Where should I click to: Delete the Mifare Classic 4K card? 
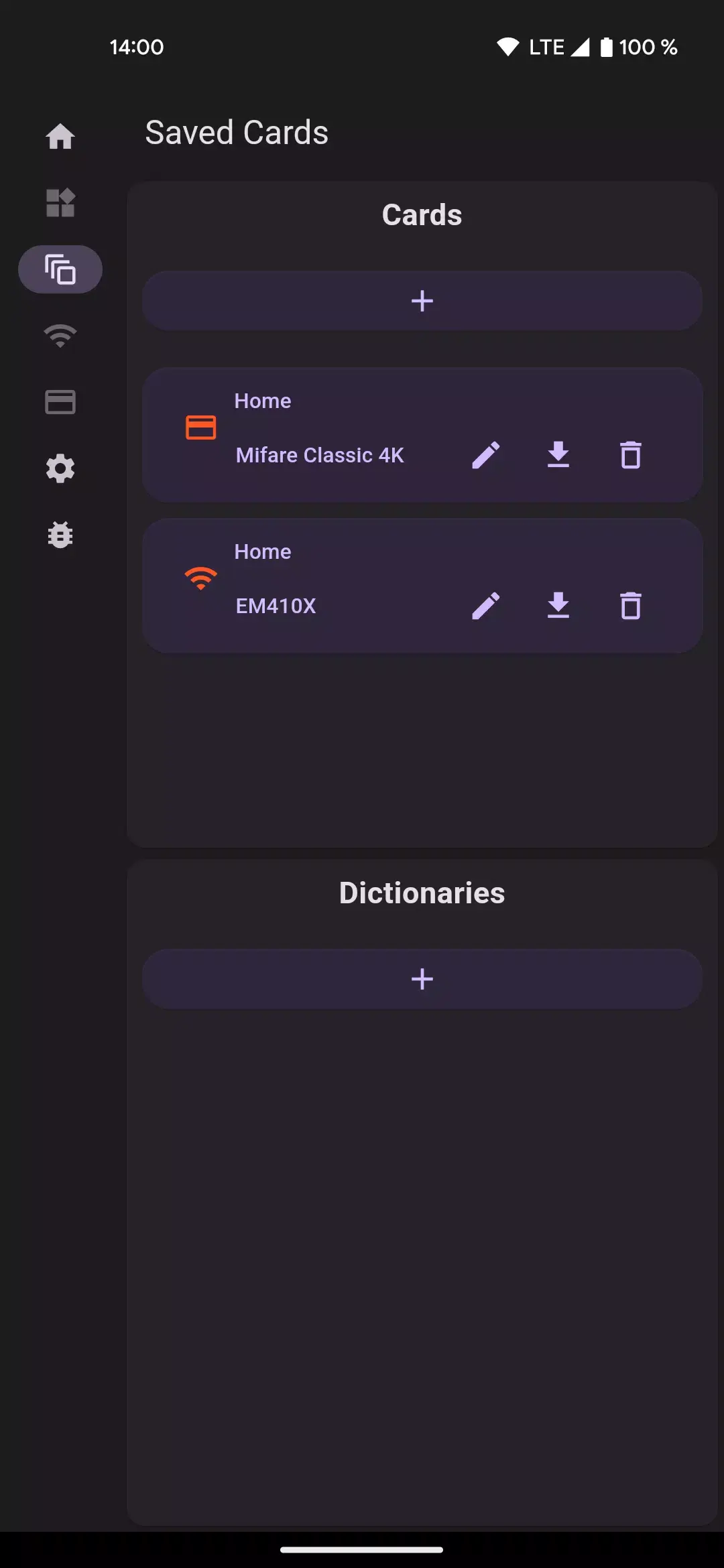tap(629, 454)
